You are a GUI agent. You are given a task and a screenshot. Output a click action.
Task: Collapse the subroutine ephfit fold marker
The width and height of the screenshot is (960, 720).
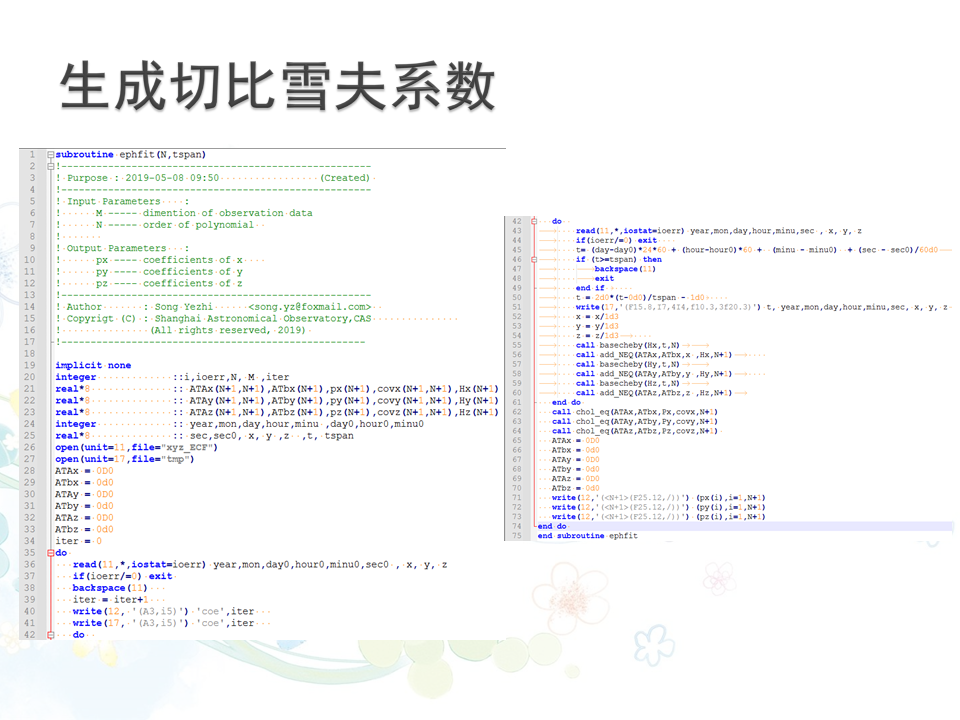pyautogui.click(x=51, y=155)
